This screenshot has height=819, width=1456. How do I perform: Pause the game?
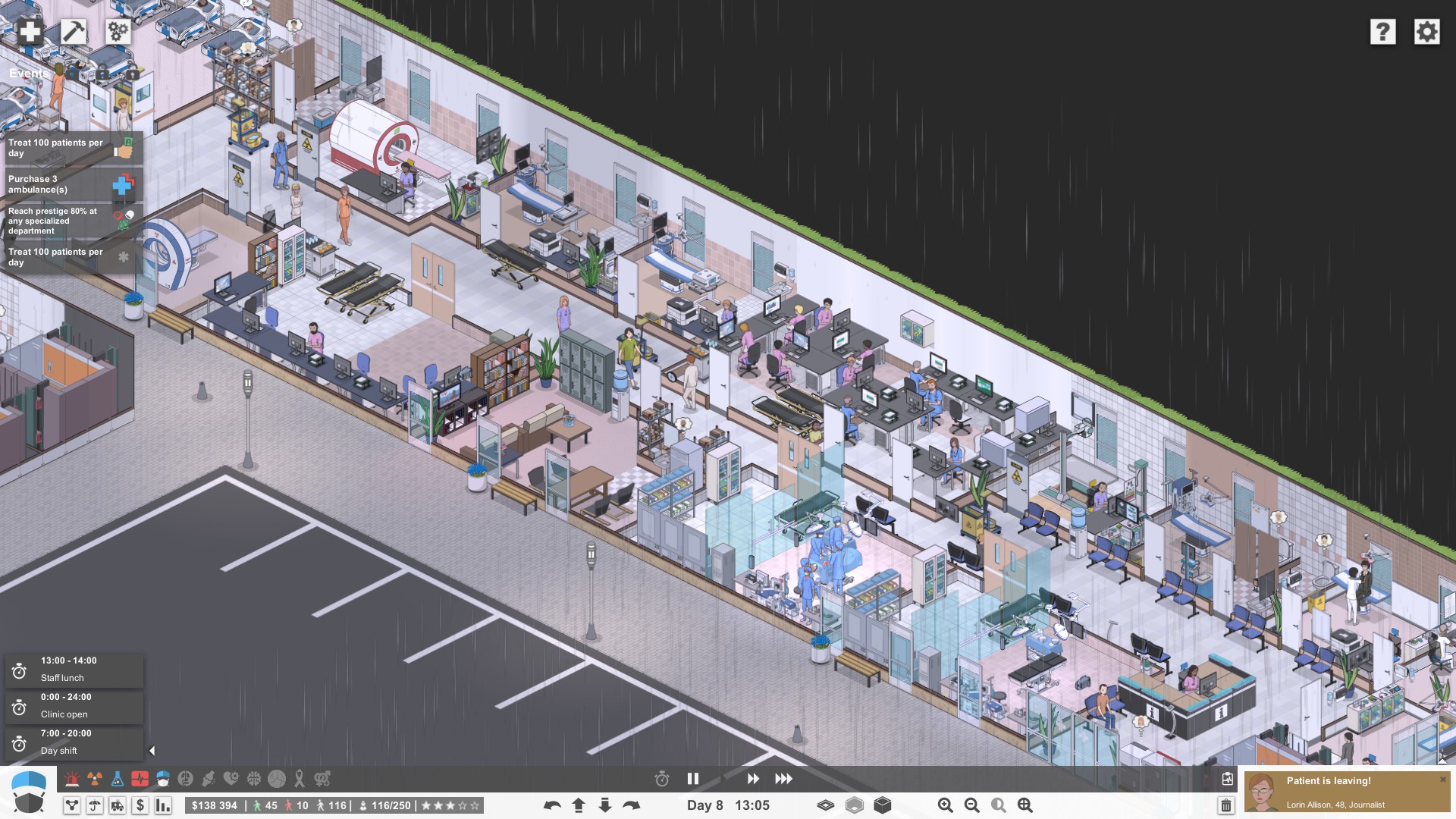click(692, 779)
